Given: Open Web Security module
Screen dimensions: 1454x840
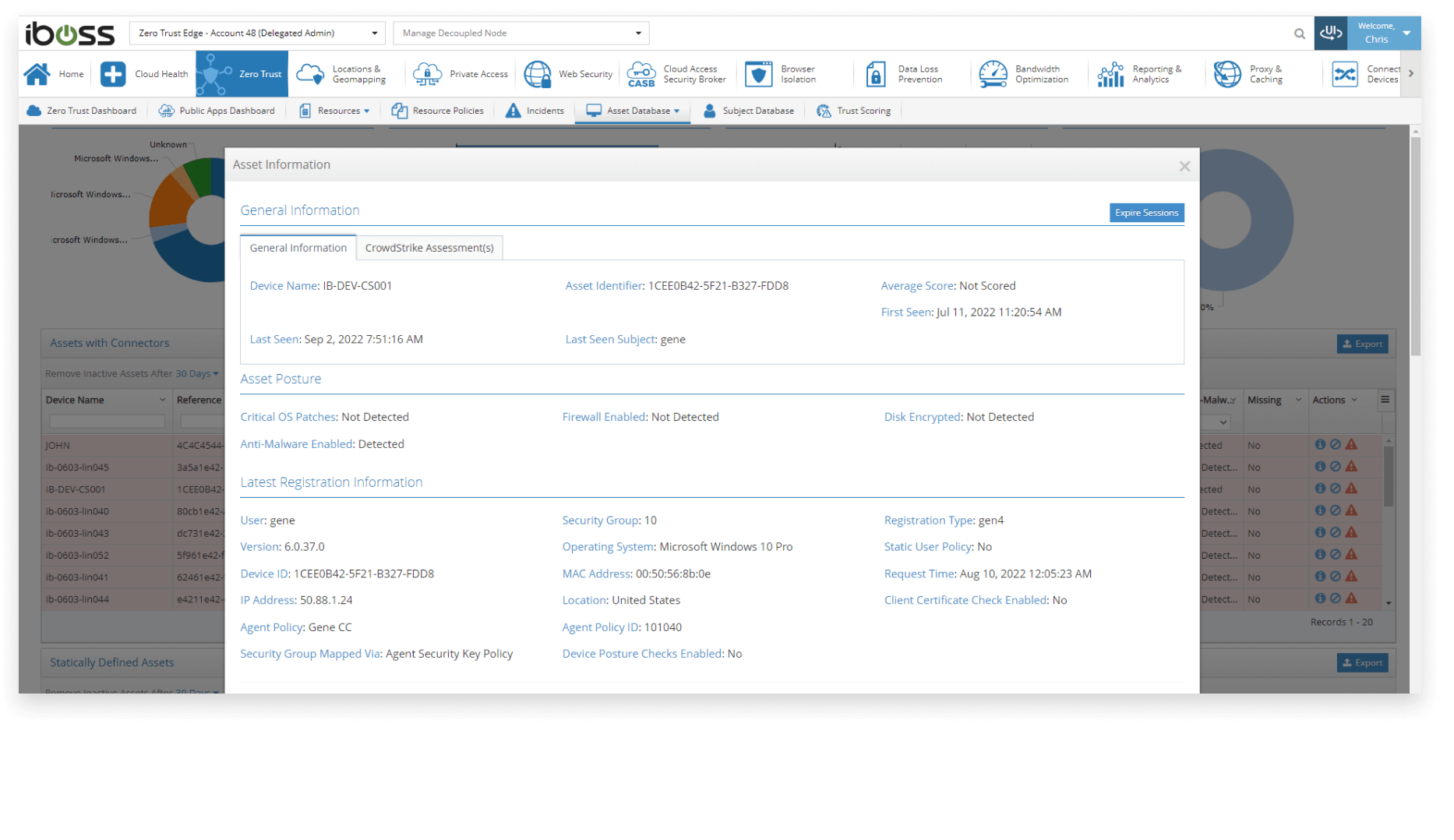Looking at the screenshot, I should (568, 74).
